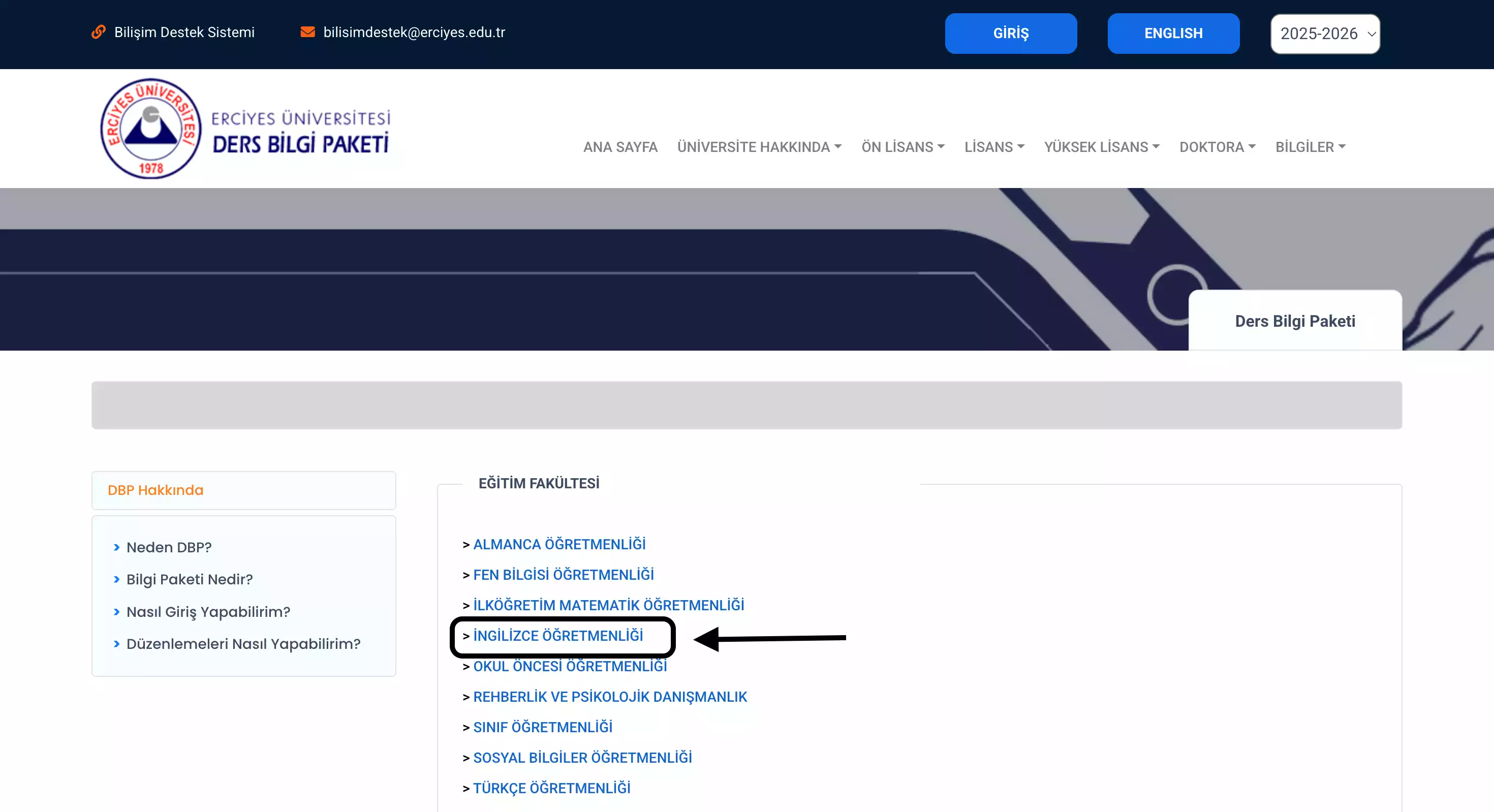1494x812 pixels.
Task: Click the orange envelope email icon
Action: click(307, 32)
